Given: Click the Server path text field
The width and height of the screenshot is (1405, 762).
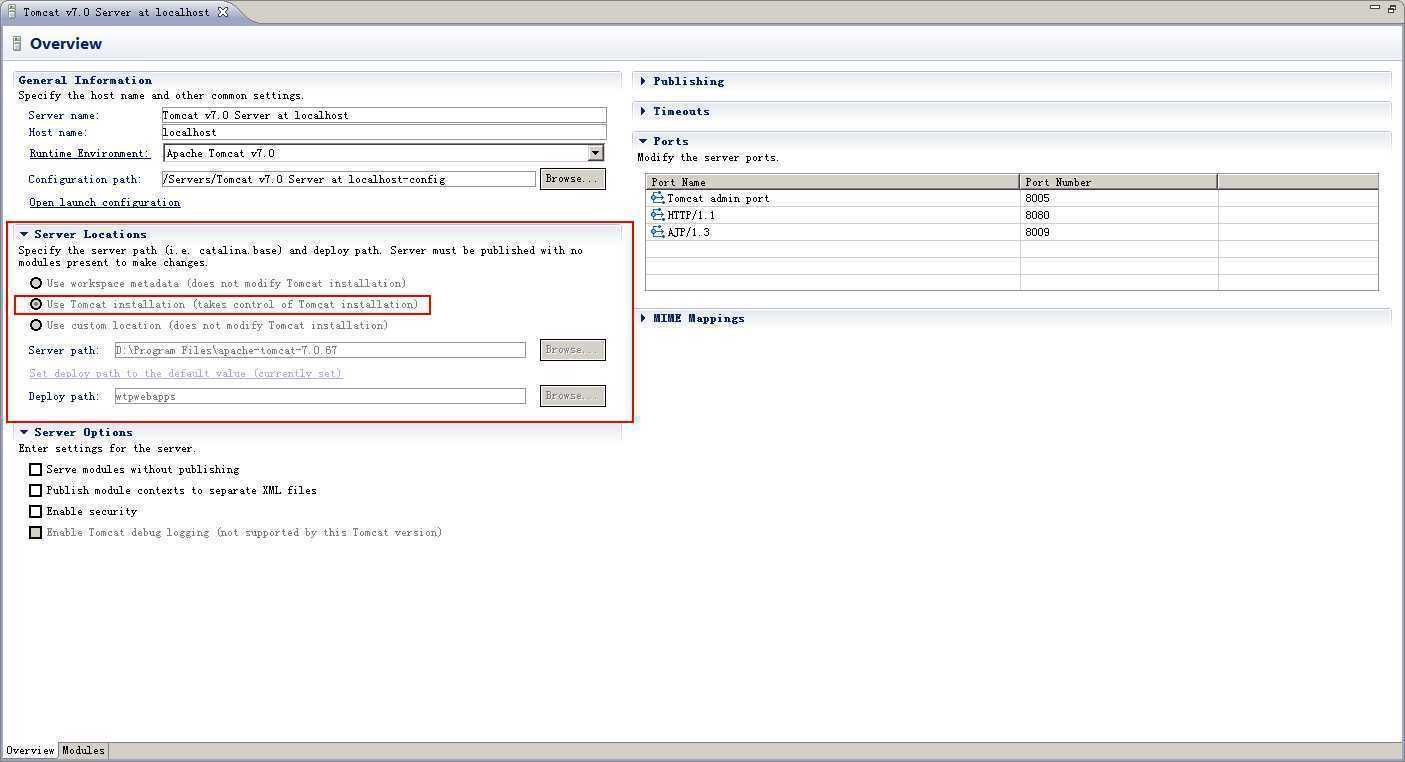Looking at the screenshot, I should tap(319, 350).
